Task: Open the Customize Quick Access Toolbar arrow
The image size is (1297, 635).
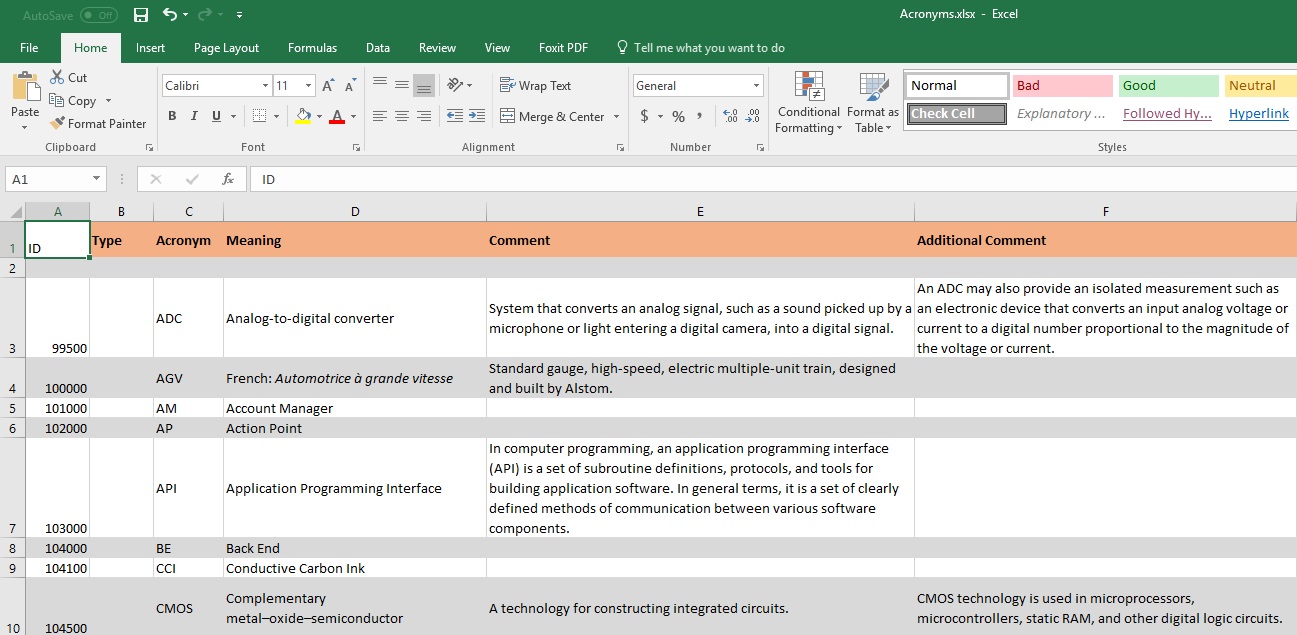Action: [239, 15]
